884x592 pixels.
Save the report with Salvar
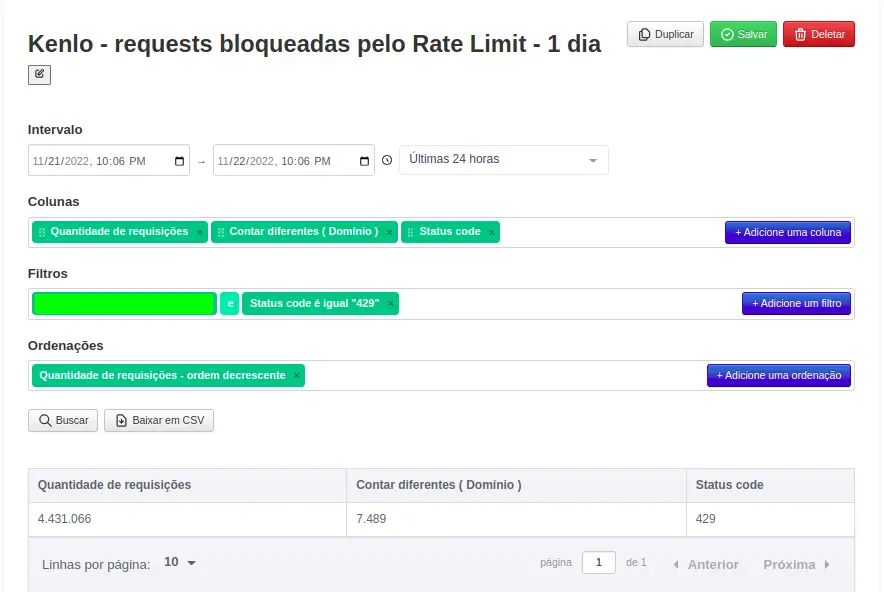tap(741, 33)
